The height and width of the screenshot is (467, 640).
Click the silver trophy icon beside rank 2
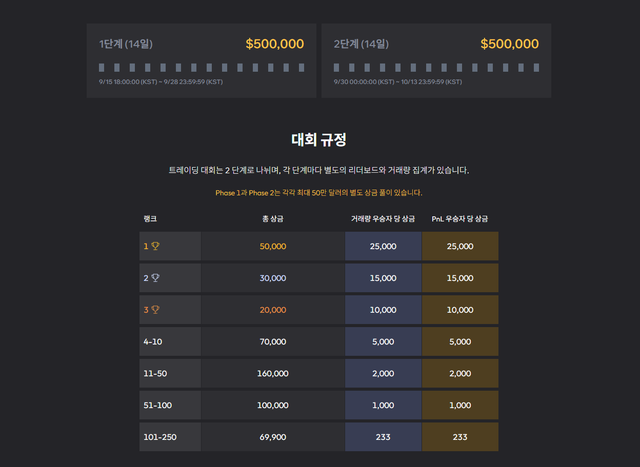[x=155, y=278]
